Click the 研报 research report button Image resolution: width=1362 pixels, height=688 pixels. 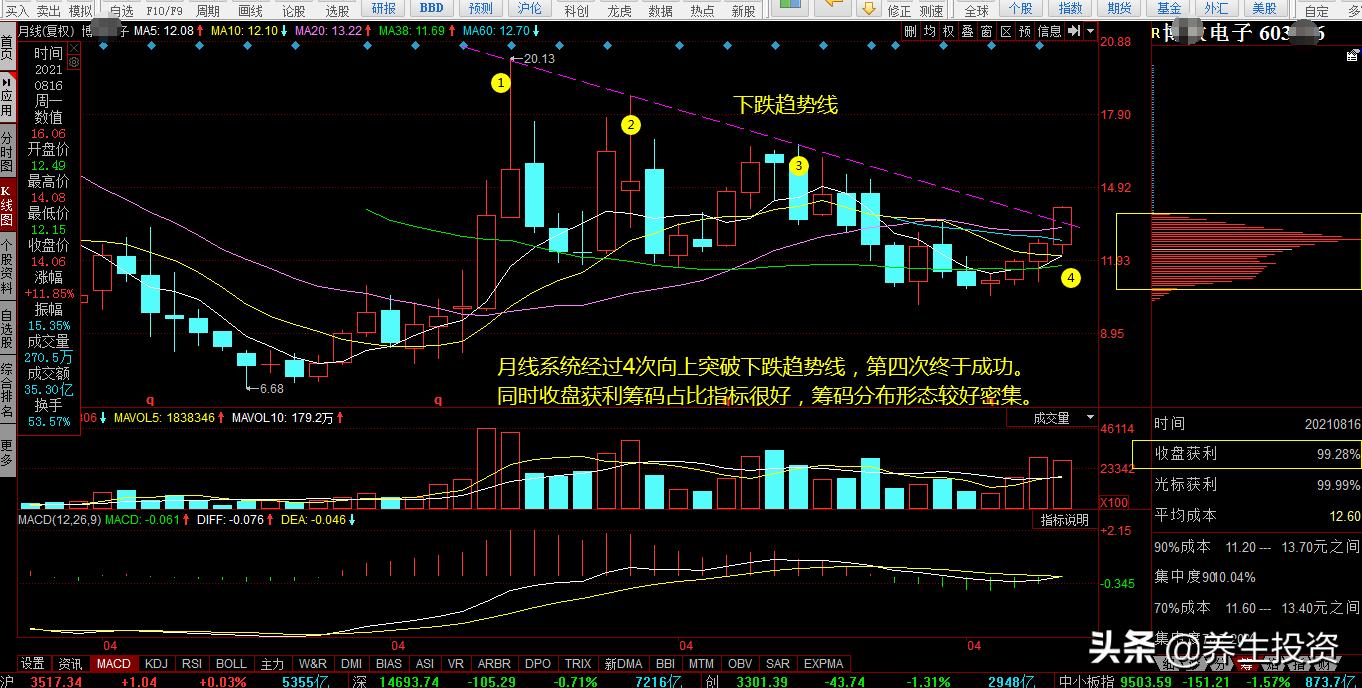tap(384, 8)
